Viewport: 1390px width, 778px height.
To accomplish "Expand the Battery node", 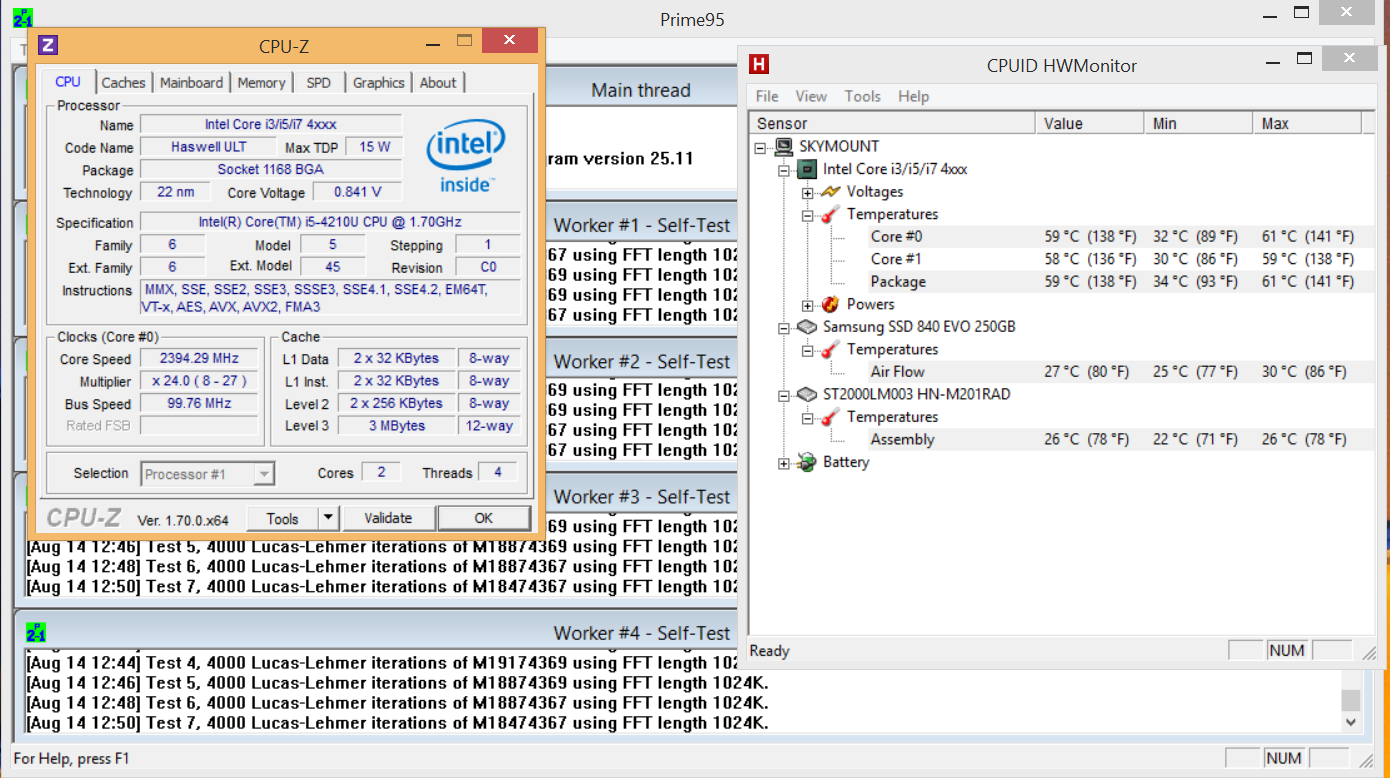I will [784, 463].
